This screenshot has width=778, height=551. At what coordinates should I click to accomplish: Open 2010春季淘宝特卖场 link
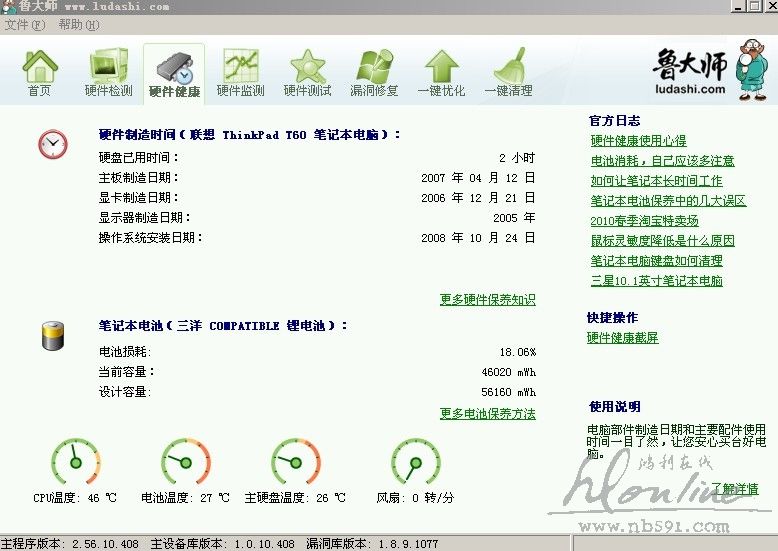click(x=645, y=220)
